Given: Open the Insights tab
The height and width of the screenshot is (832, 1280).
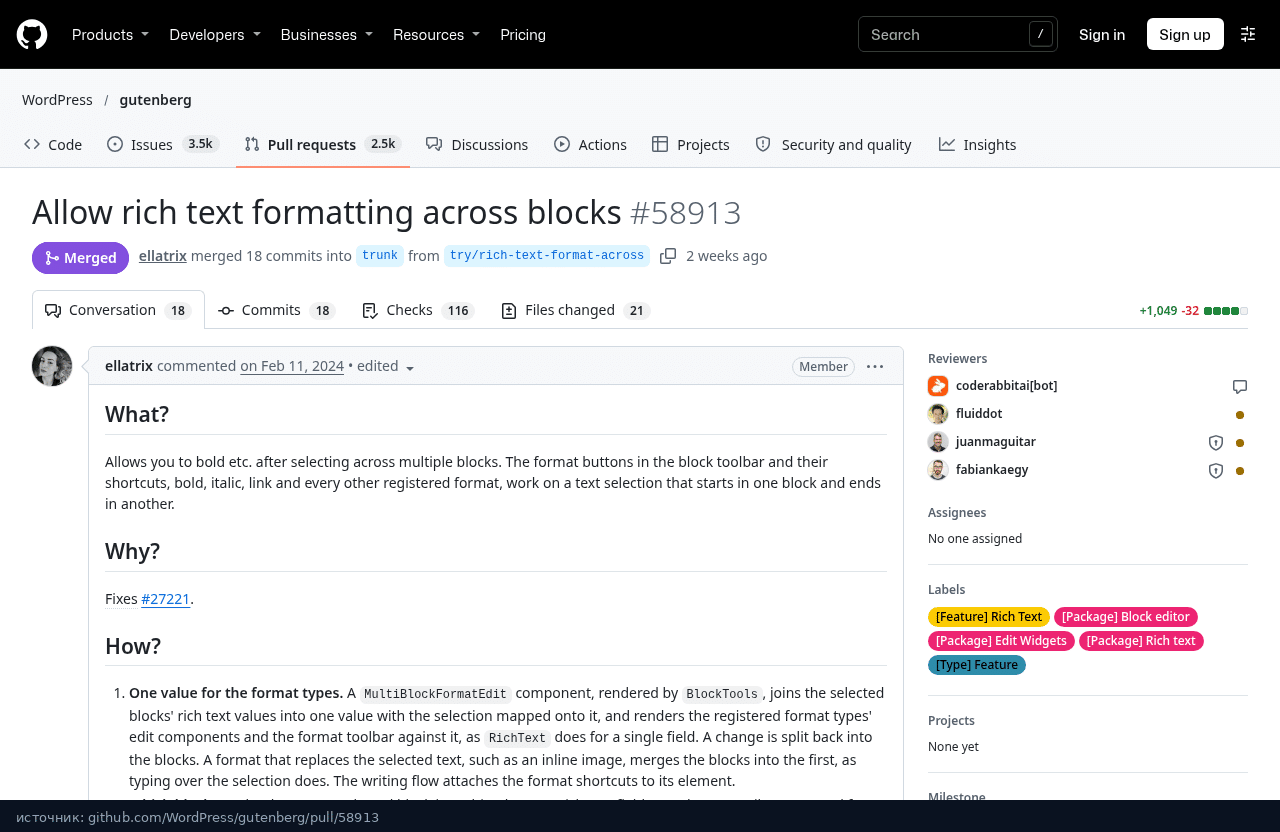Looking at the screenshot, I should click(978, 145).
